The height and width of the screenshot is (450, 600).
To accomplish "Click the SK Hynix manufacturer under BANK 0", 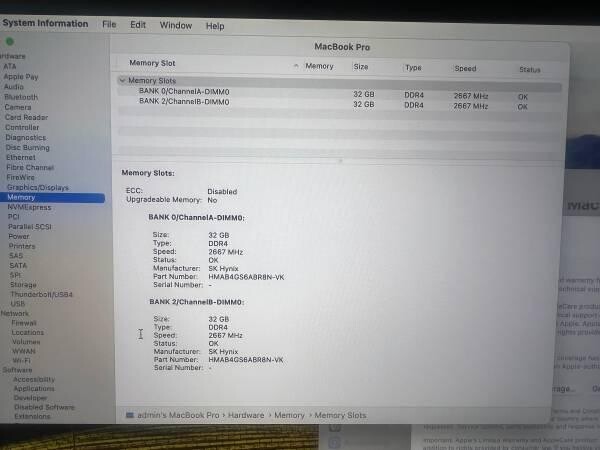I will pyautogui.click(x=223, y=269).
